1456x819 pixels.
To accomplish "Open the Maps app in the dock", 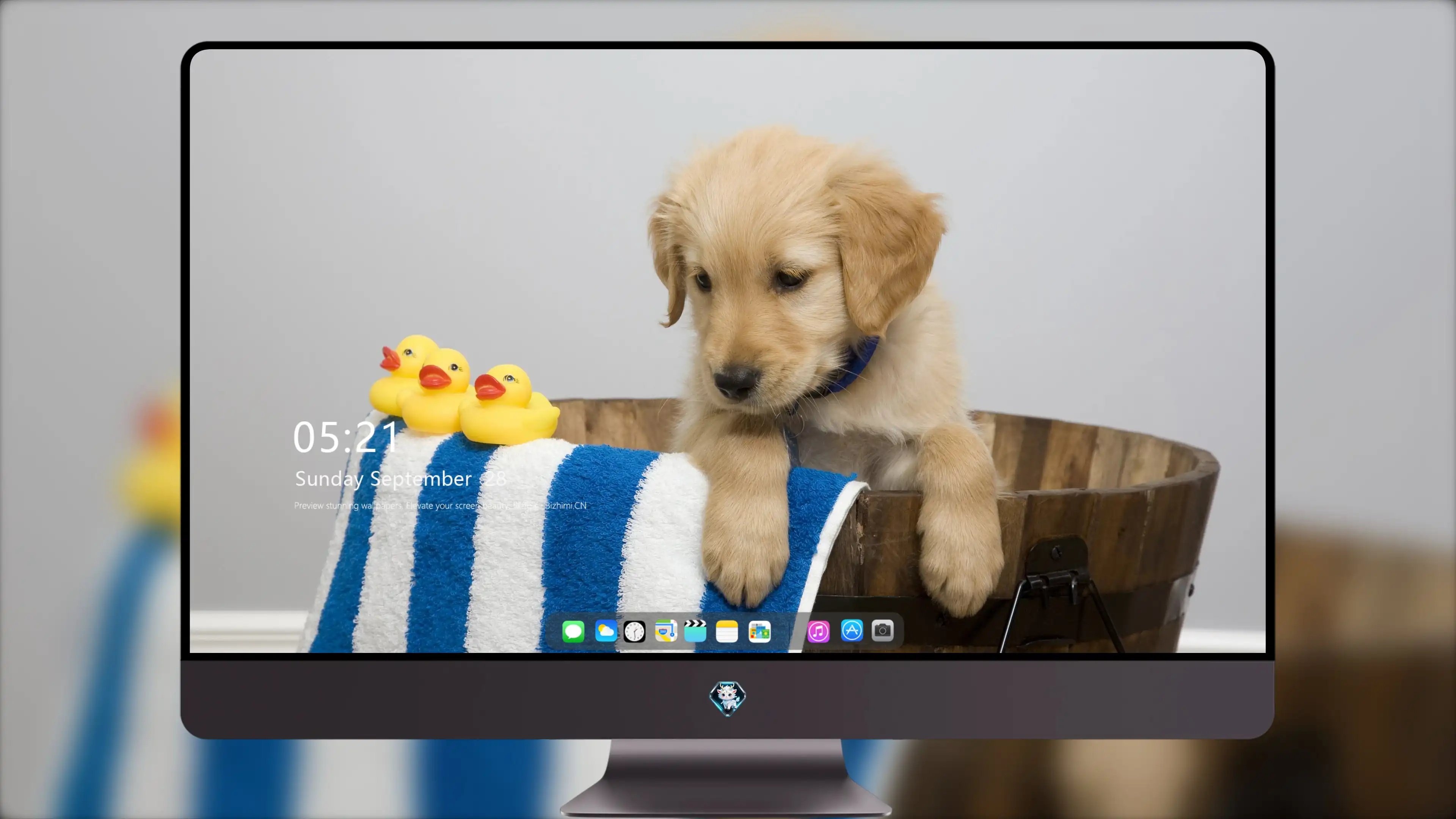I will [x=666, y=631].
